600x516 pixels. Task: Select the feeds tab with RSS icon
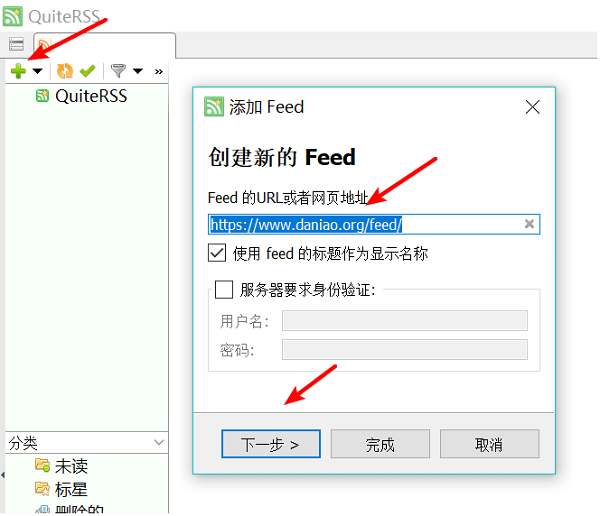104,46
